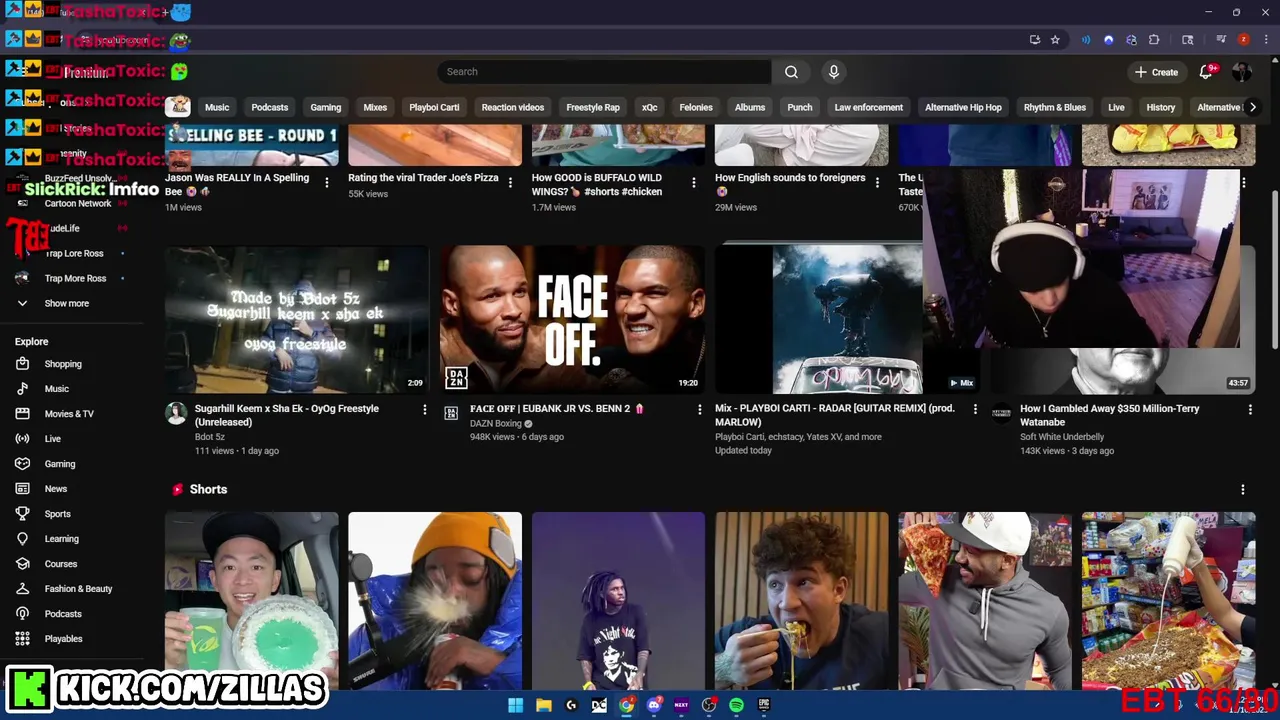Open options for Jason Spelling Bee video
The image size is (1280, 720).
point(327,182)
